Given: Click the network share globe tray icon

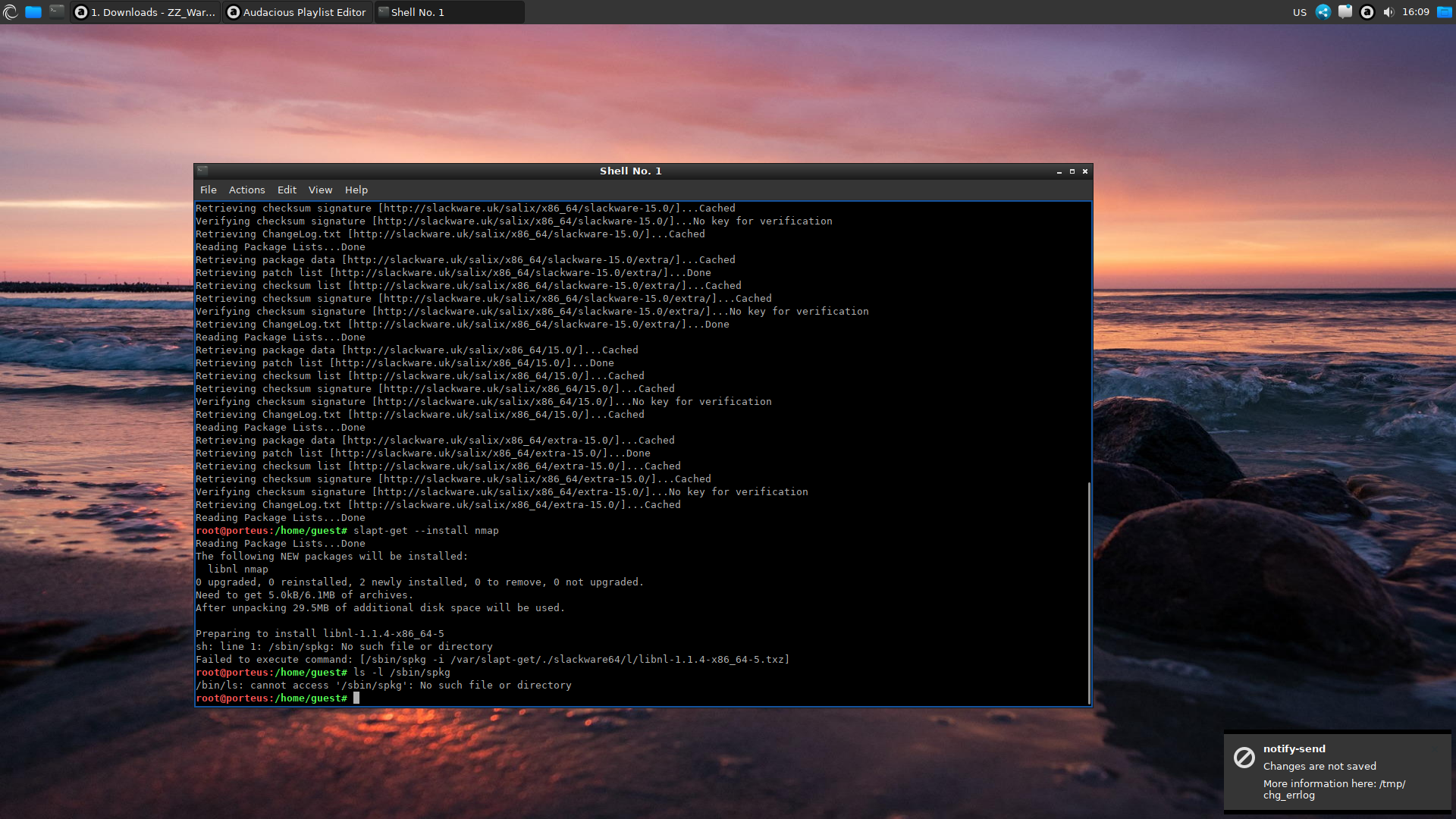Looking at the screenshot, I should pos(1323,12).
